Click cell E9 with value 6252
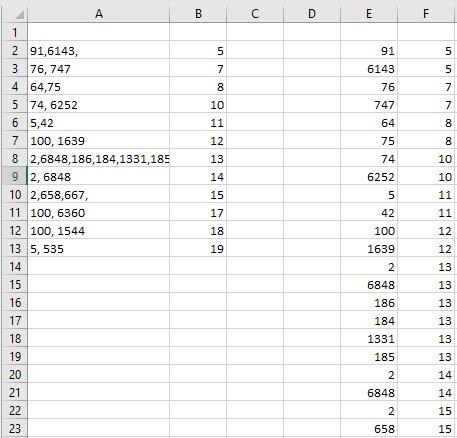This screenshot has height=438, width=457. coord(369,177)
